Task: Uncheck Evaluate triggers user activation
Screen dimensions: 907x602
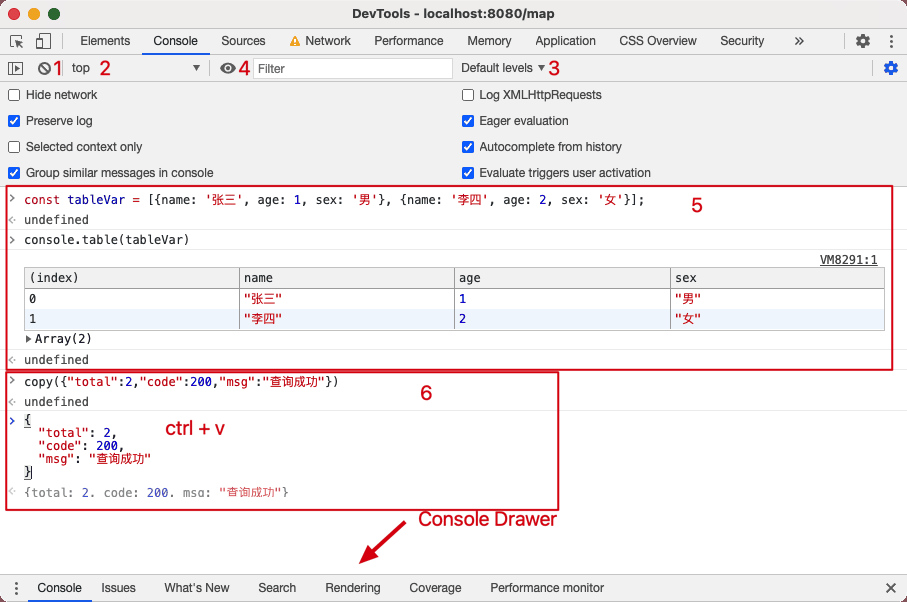Action: click(468, 173)
